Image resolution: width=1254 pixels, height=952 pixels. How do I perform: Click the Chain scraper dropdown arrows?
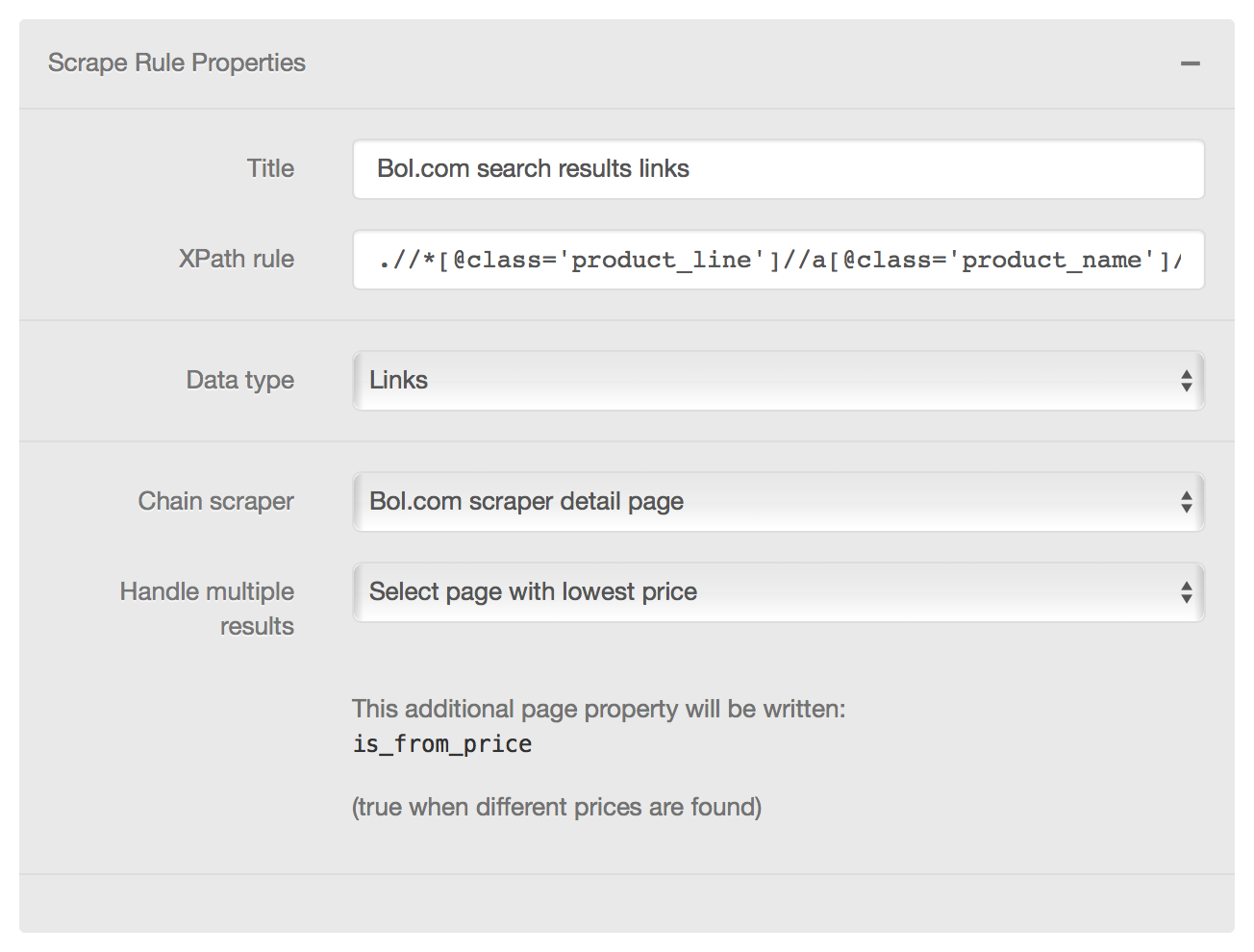pyautogui.click(x=1187, y=502)
